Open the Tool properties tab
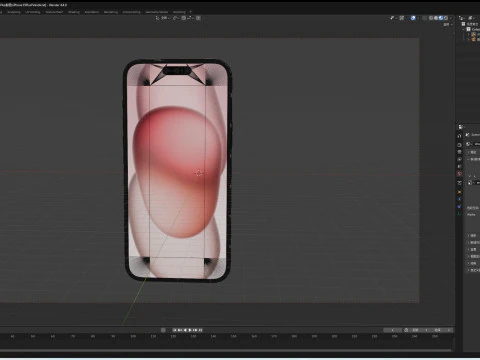The height and width of the screenshot is (360, 480). coord(459,136)
